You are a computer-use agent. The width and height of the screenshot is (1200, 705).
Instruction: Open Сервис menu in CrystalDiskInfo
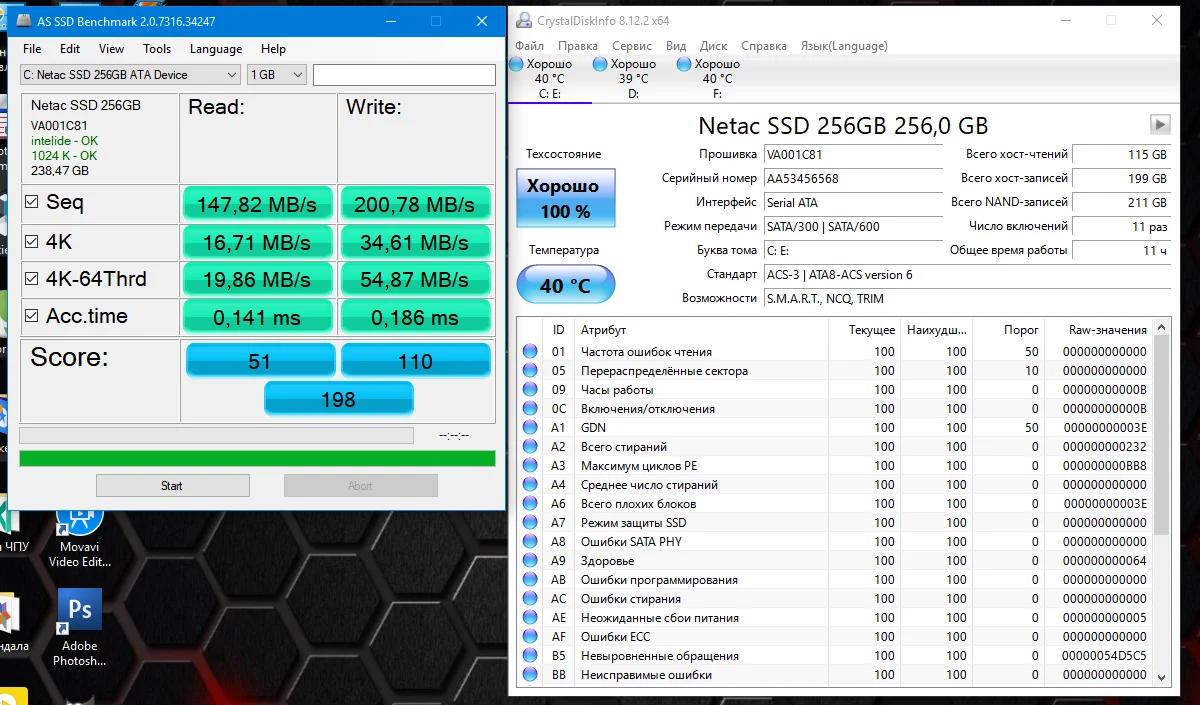click(632, 46)
